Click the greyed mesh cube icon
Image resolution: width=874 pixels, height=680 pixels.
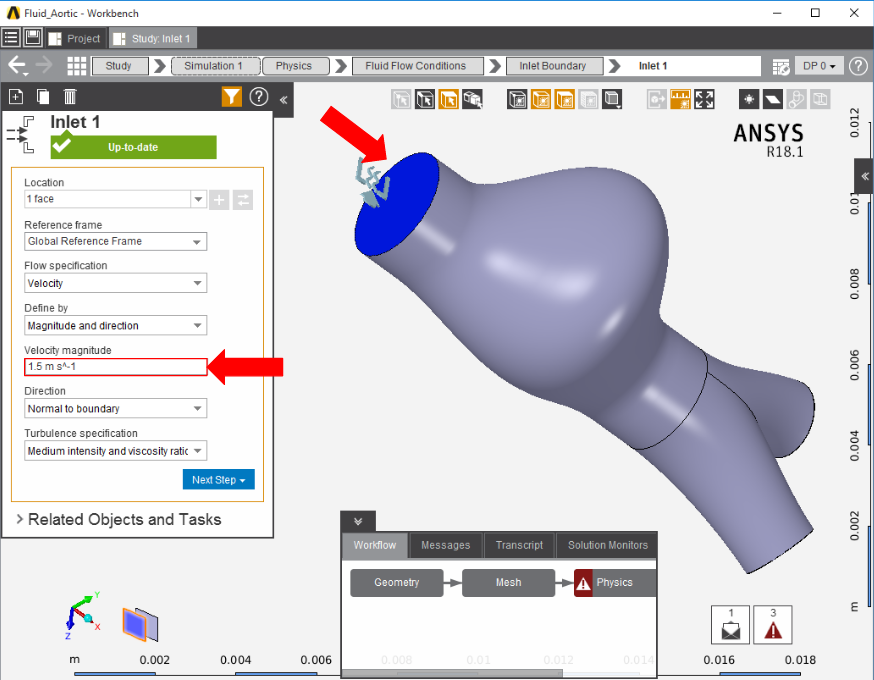pyautogui.click(x=589, y=100)
